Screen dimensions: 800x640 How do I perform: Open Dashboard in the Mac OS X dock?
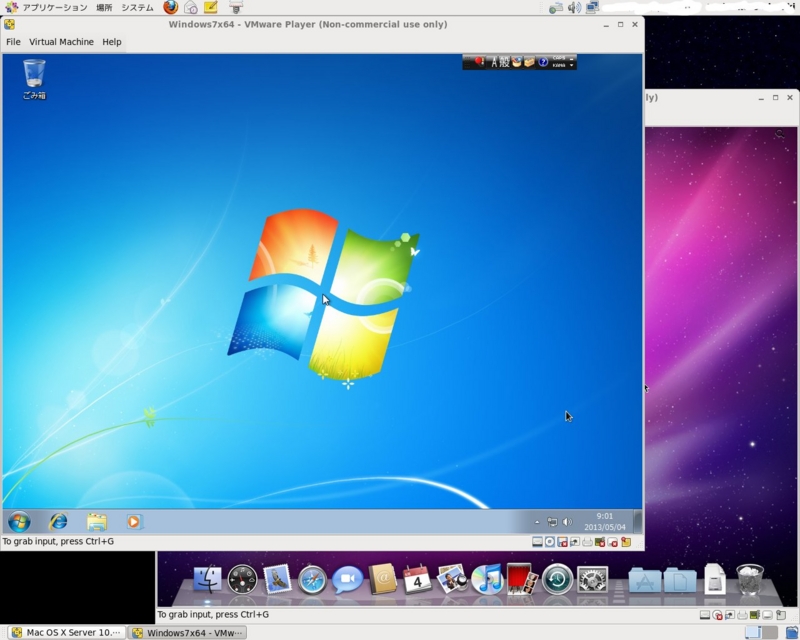[x=242, y=580]
